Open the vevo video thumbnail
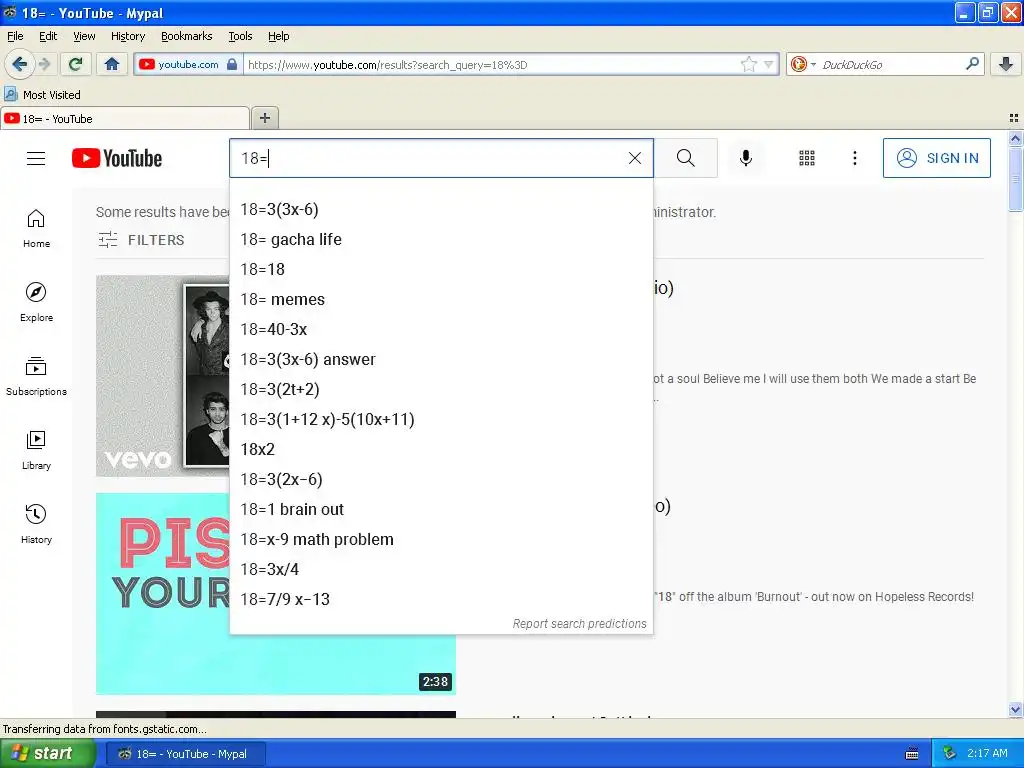The height and width of the screenshot is (768, 1024). pyautogui.click(x=163, y=376)
